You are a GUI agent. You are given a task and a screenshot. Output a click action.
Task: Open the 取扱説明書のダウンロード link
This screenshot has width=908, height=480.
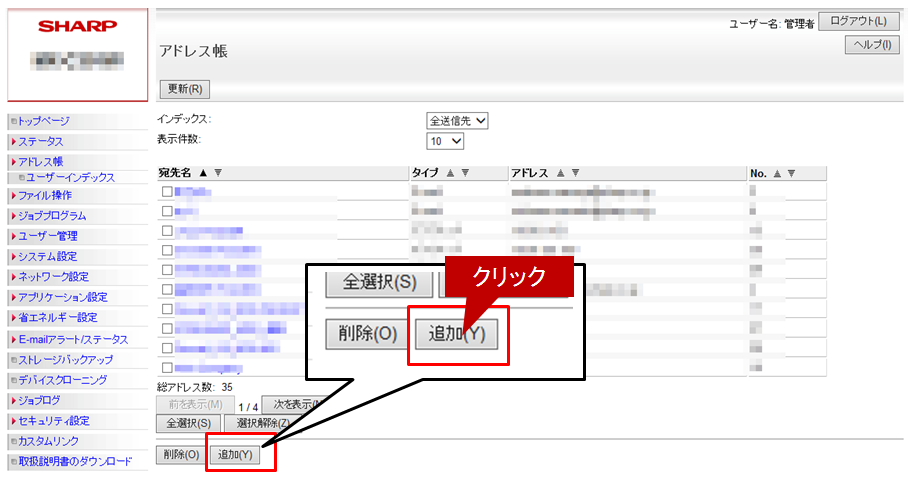pyautogui.click(x=74, y=461)
